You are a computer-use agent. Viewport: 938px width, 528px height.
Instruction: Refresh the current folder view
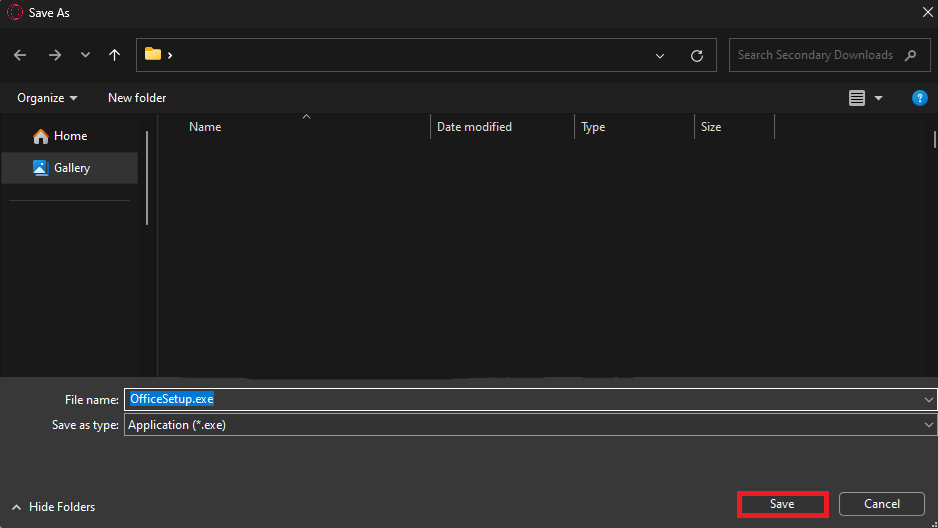[697, 56]
